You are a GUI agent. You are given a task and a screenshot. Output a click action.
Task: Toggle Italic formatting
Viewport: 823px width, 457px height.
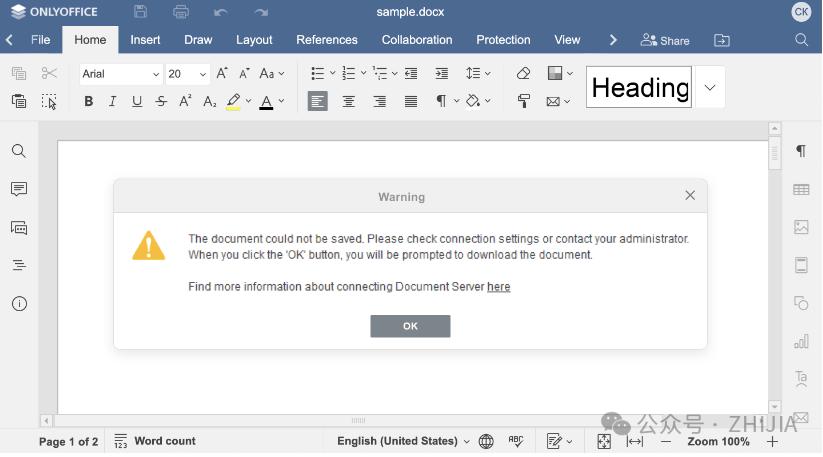113,101
